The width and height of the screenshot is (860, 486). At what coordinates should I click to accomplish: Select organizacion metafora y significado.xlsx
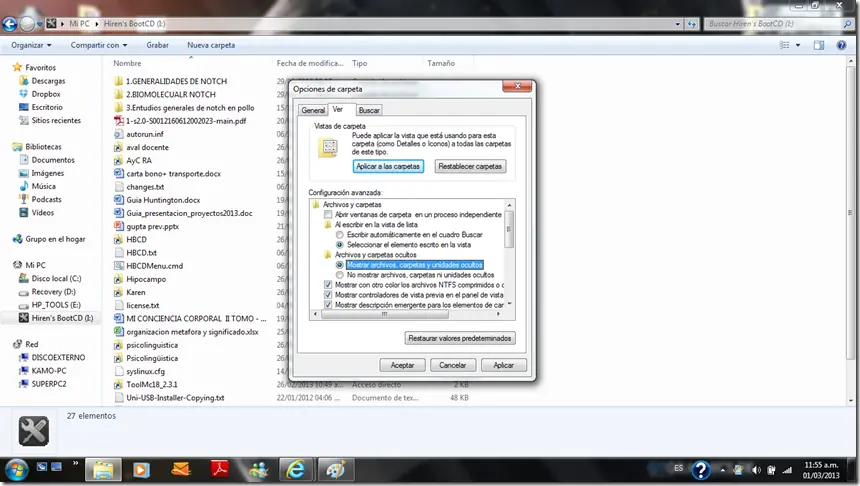[192, 332]
